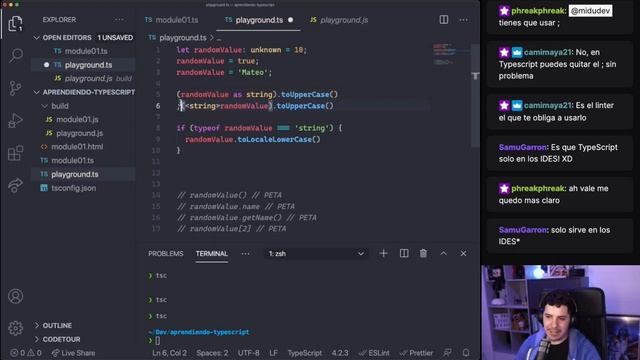This screenshot has width=640, height=360.
Task: Change Spaces: 2 indentation setting
Action: 212,353
